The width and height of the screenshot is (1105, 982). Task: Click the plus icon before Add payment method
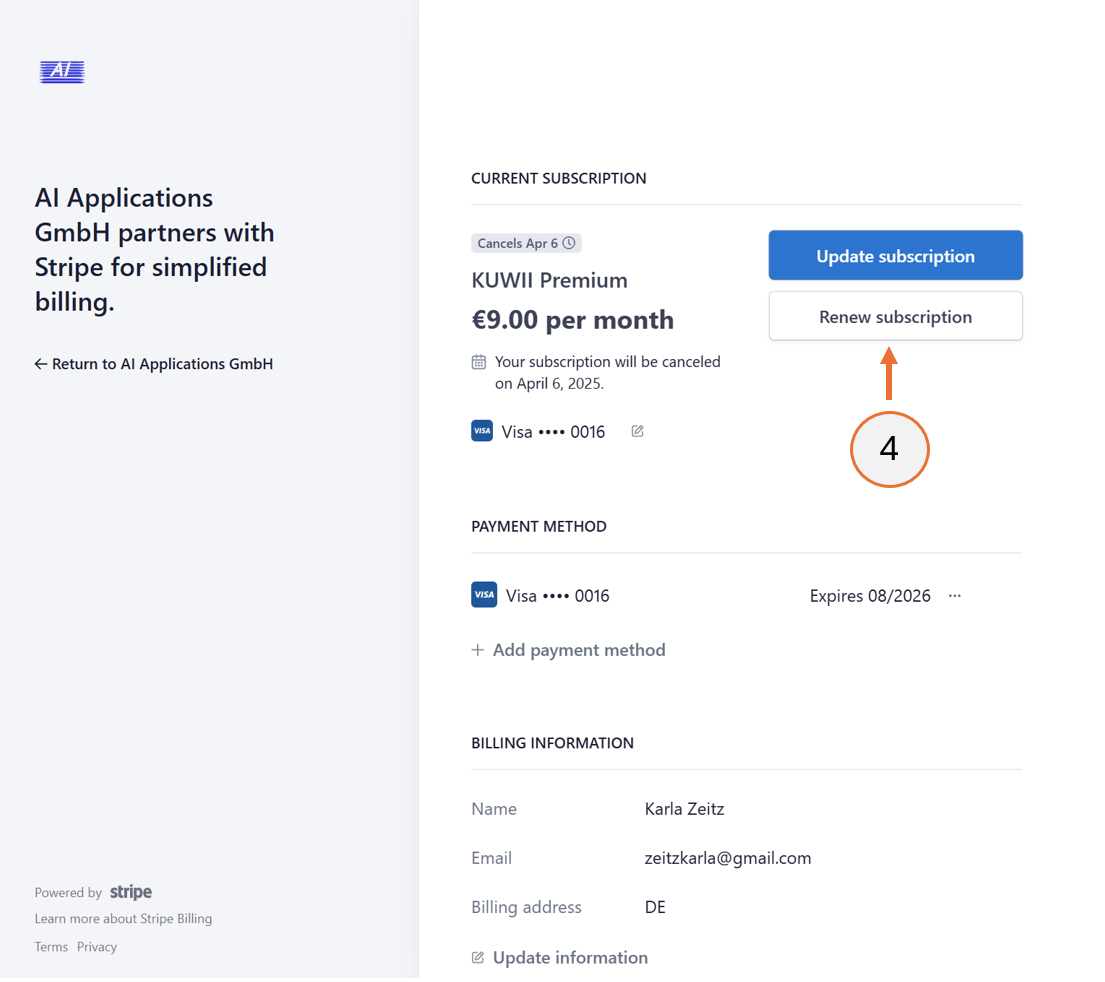point(477,649)
